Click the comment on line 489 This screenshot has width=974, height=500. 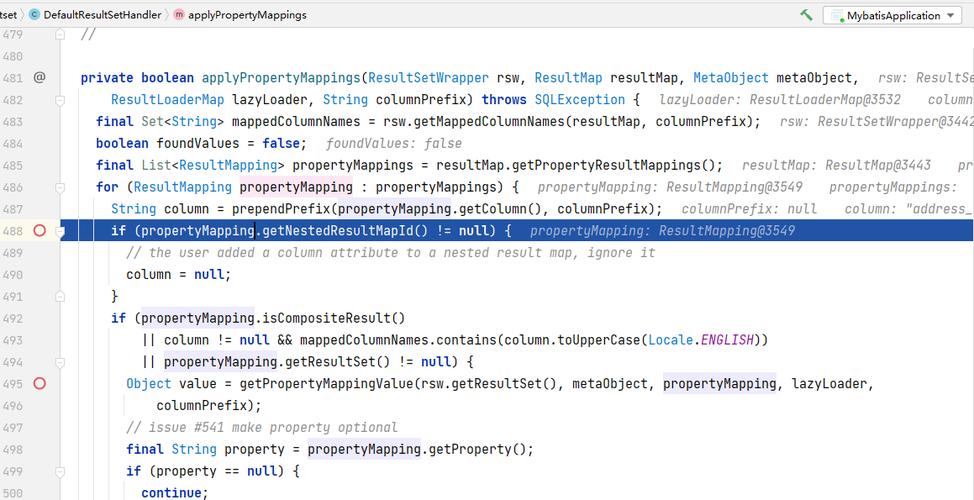point(391,253)
